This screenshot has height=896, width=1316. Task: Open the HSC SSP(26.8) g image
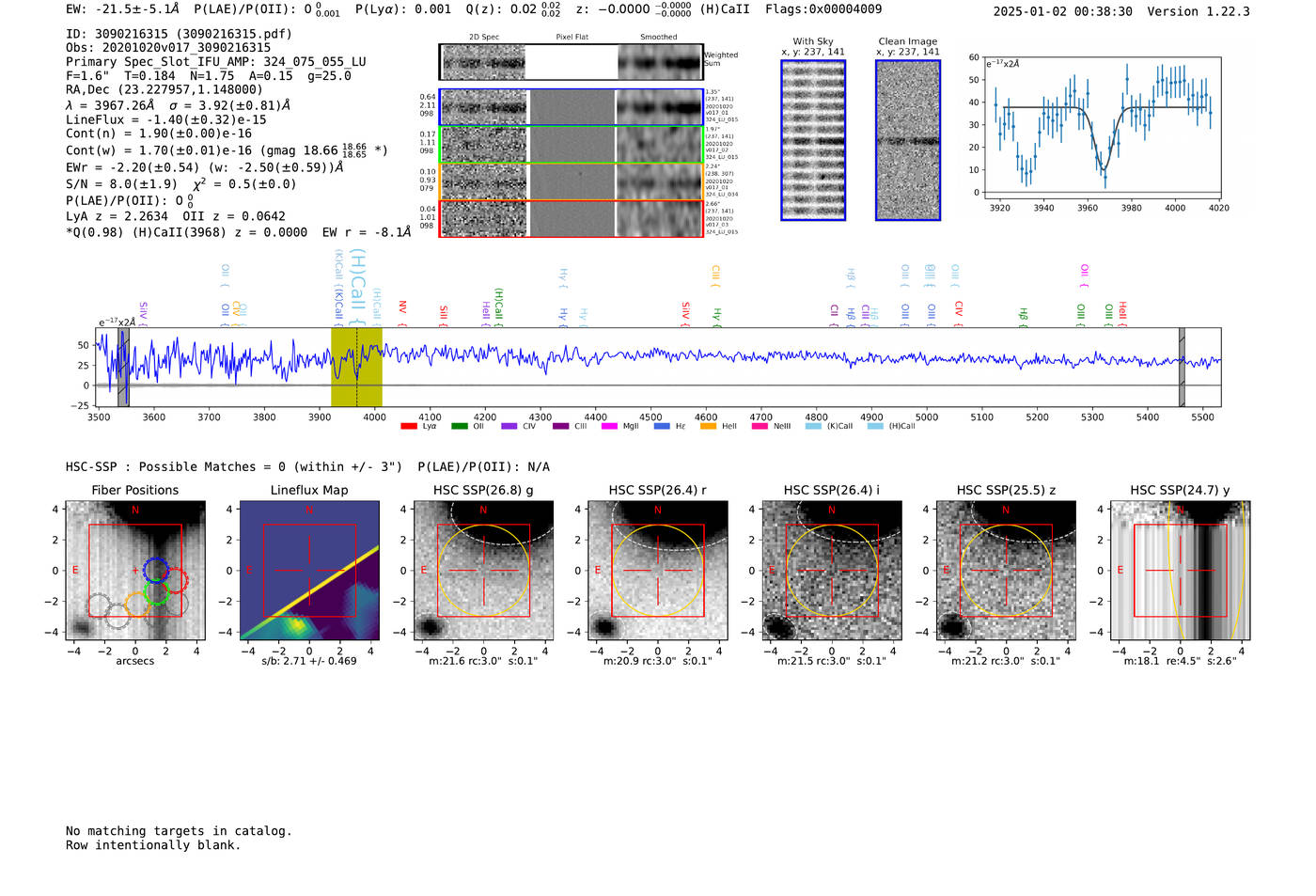click(484, 571)
